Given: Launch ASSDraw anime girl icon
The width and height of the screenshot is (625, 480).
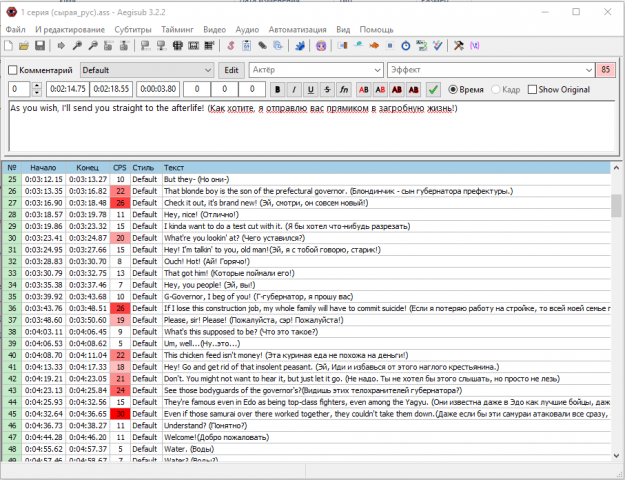Looking at the screenshot, I should pyautogui.click(x=321, y=46).
